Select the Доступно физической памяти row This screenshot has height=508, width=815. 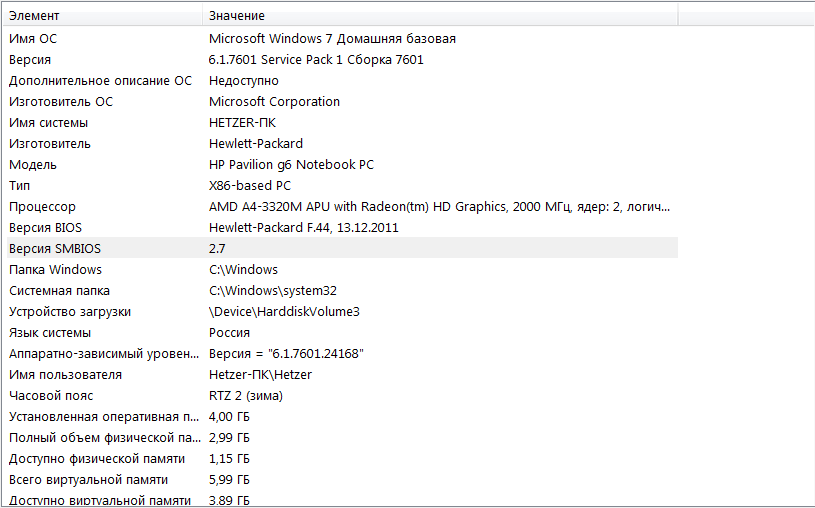point(342,459)
